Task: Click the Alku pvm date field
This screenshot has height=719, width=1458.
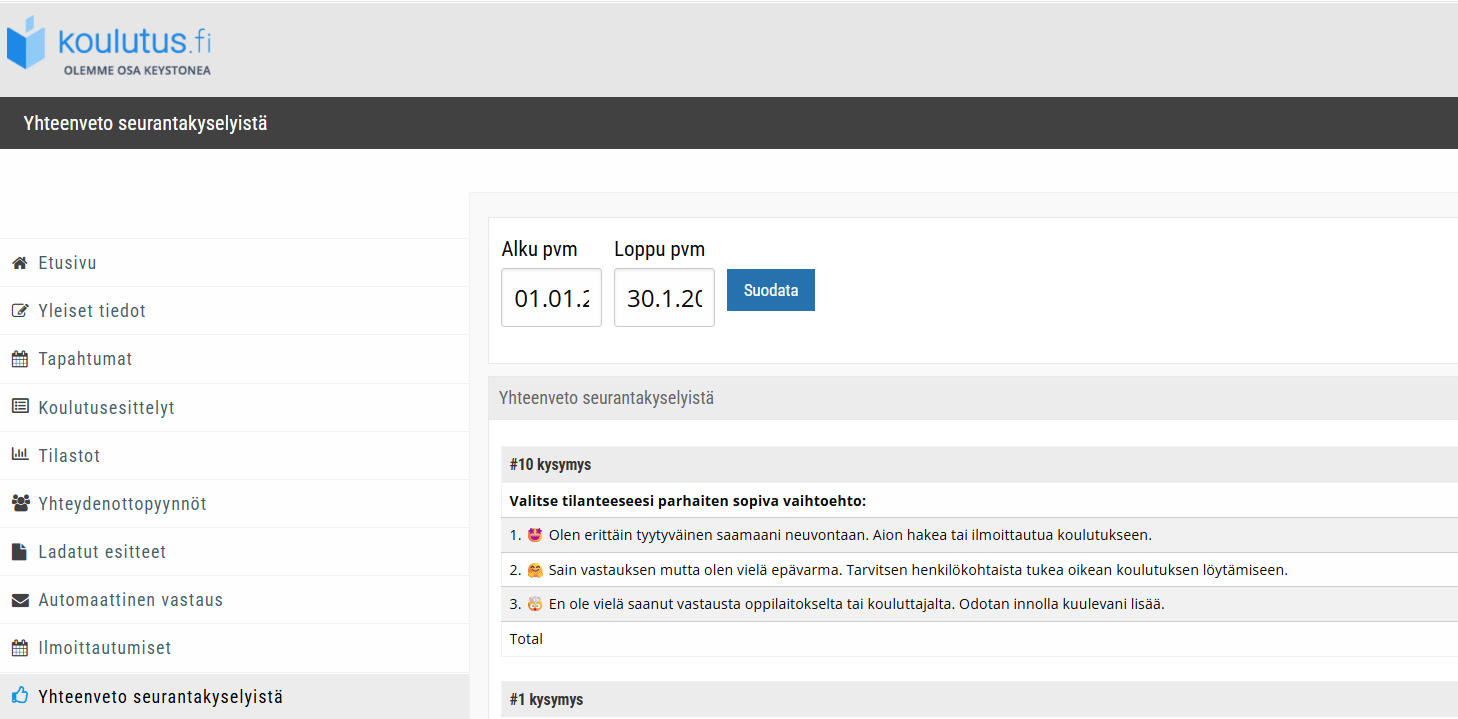Action: pos(551,298)
